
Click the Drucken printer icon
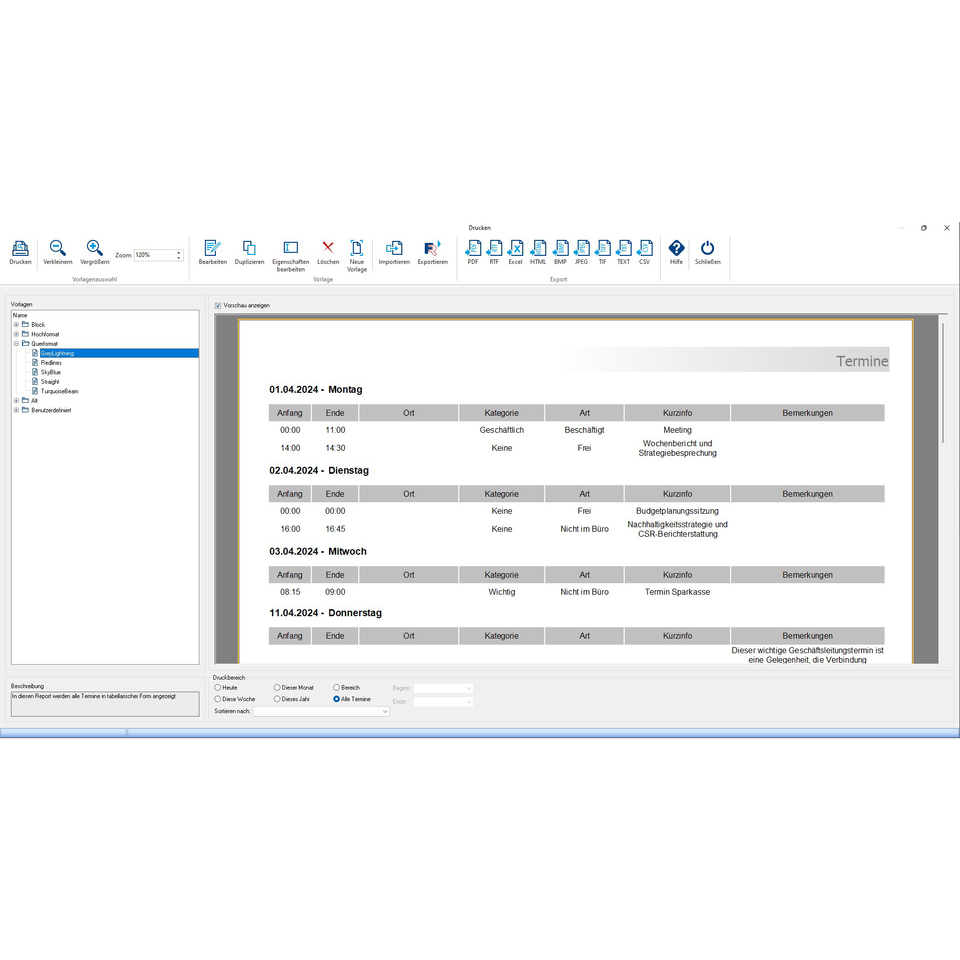pos(20,249)
